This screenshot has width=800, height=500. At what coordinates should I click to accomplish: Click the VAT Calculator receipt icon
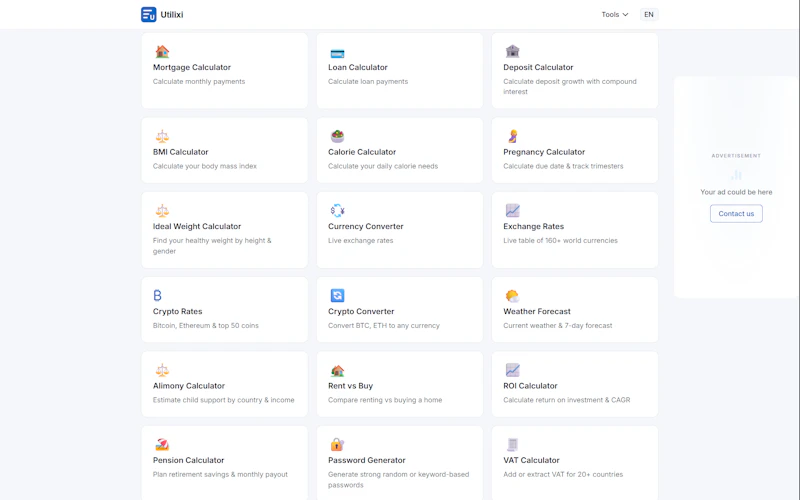pos(512,444)
